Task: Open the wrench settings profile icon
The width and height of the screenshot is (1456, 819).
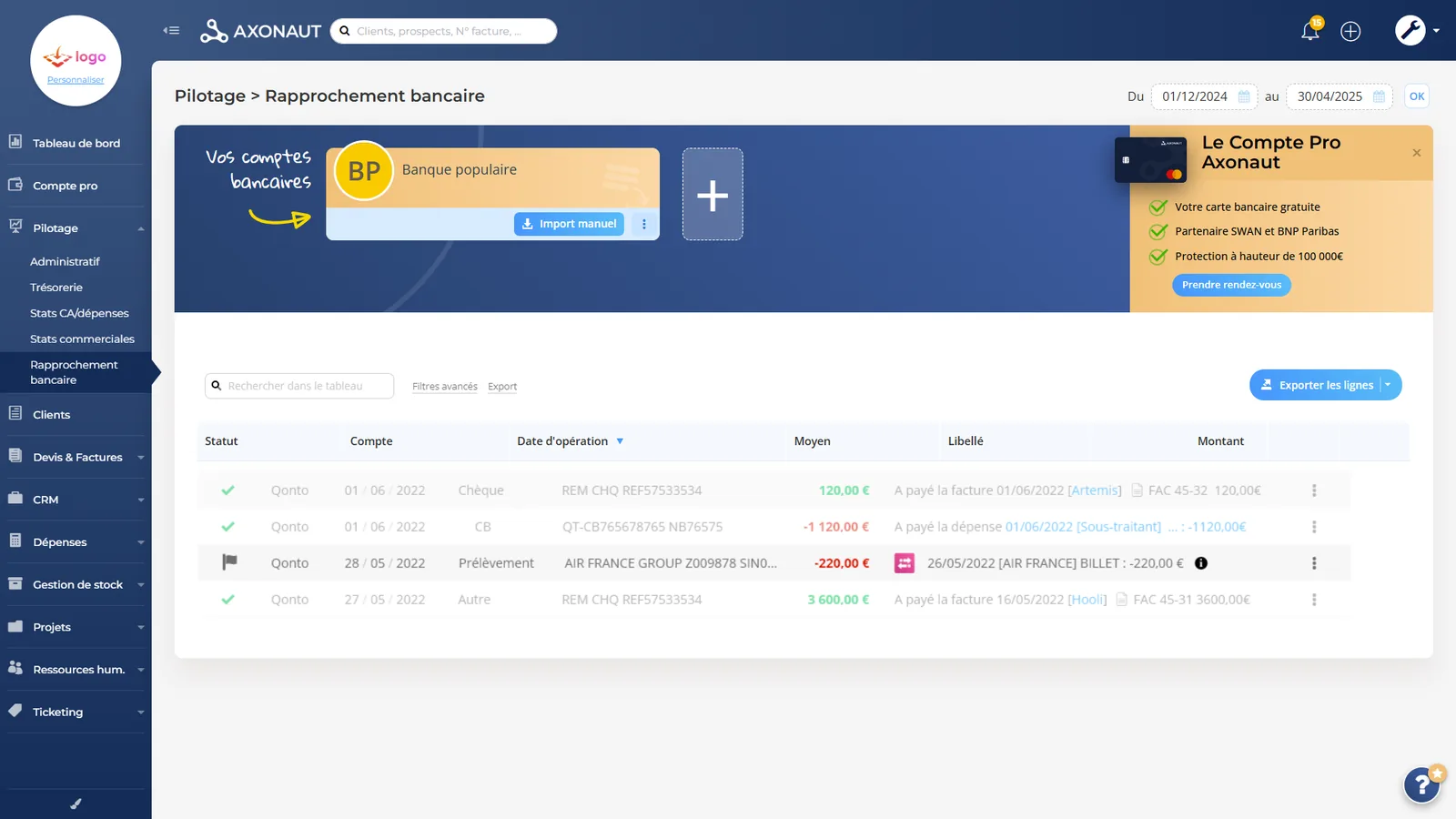Action: tap(1410, 30)
